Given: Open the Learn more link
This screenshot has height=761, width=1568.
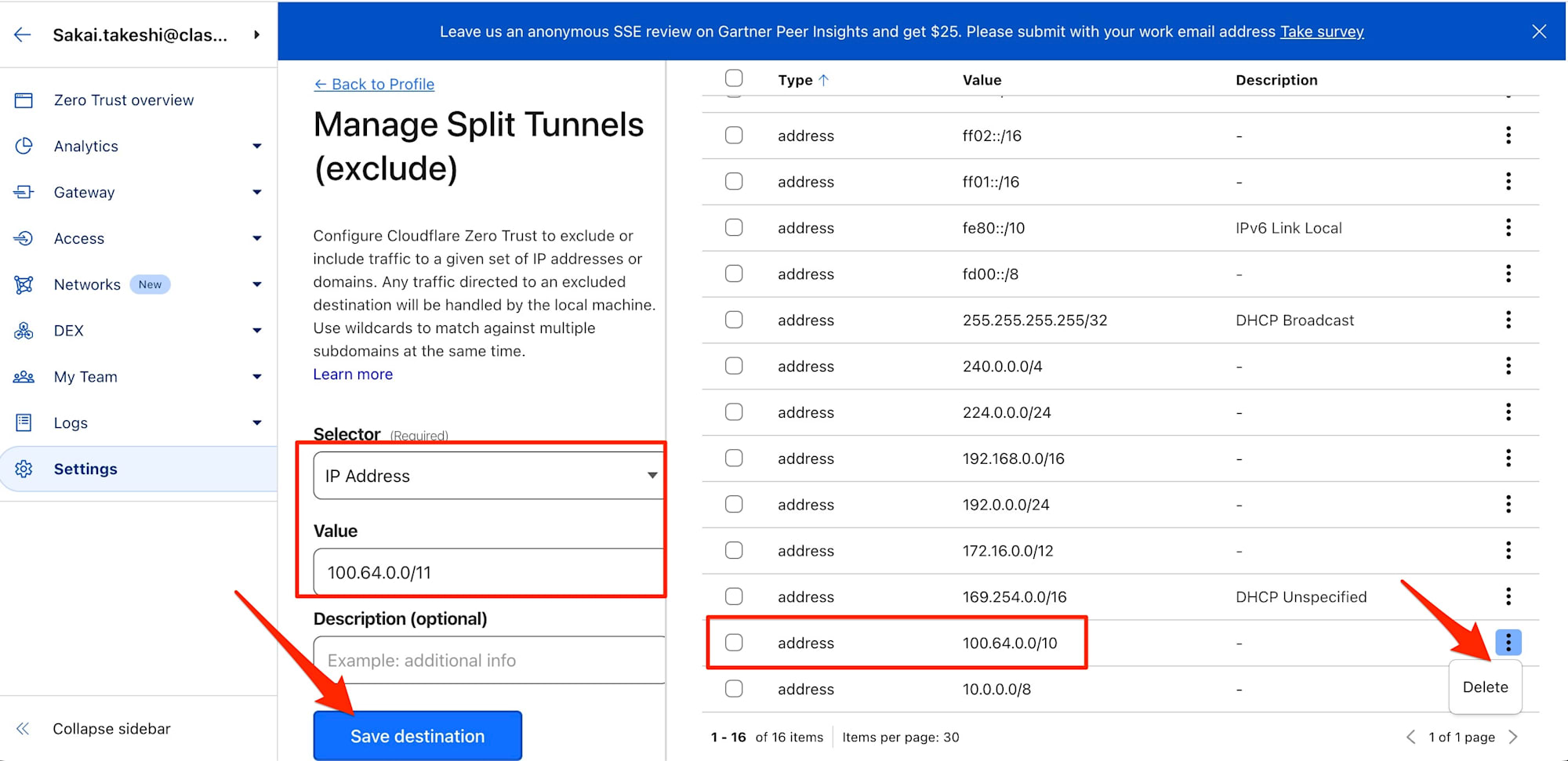Looking at the screenshot, I should 353,375.
